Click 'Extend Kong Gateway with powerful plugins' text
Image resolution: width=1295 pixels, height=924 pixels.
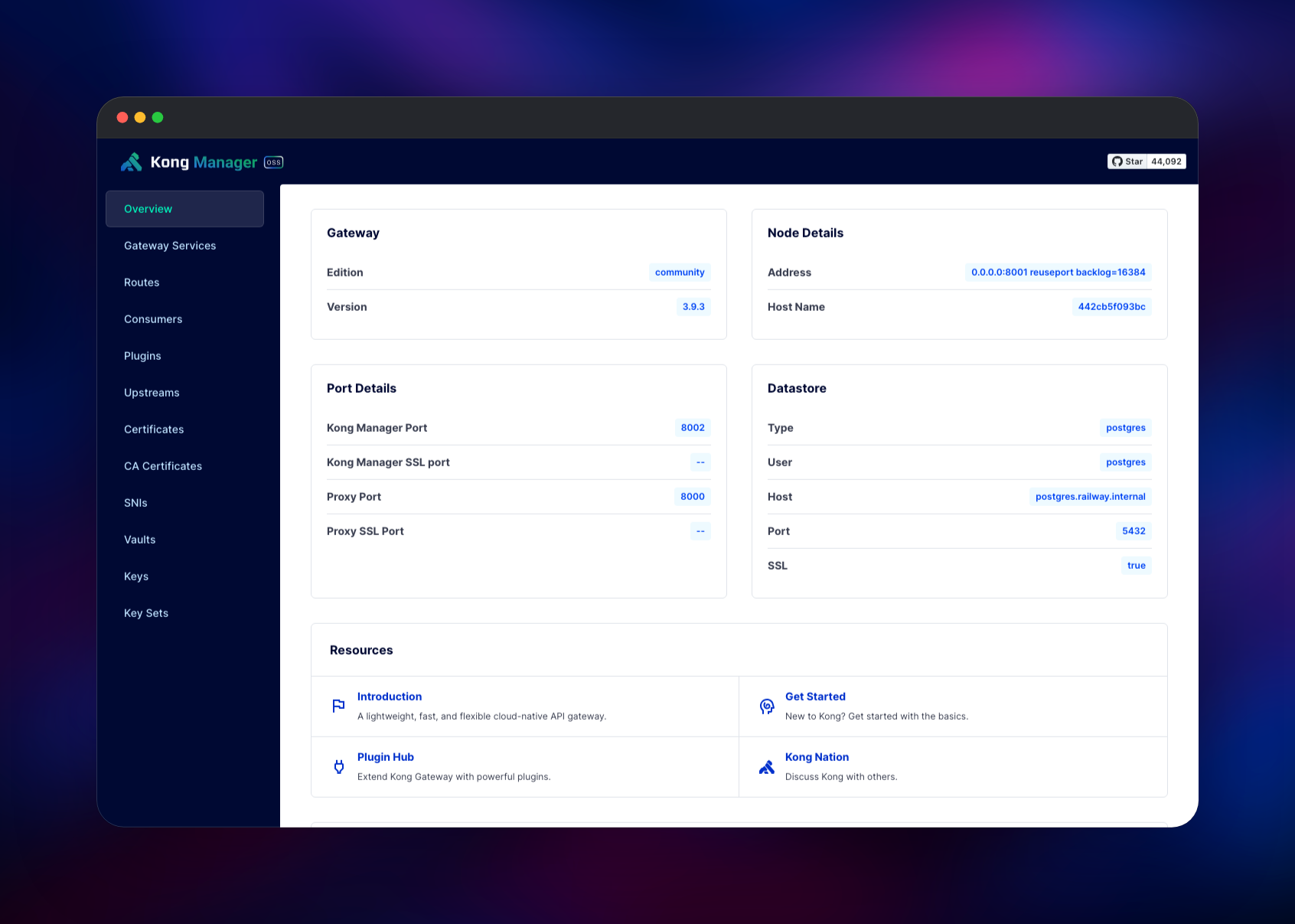(x=454, y=777)
